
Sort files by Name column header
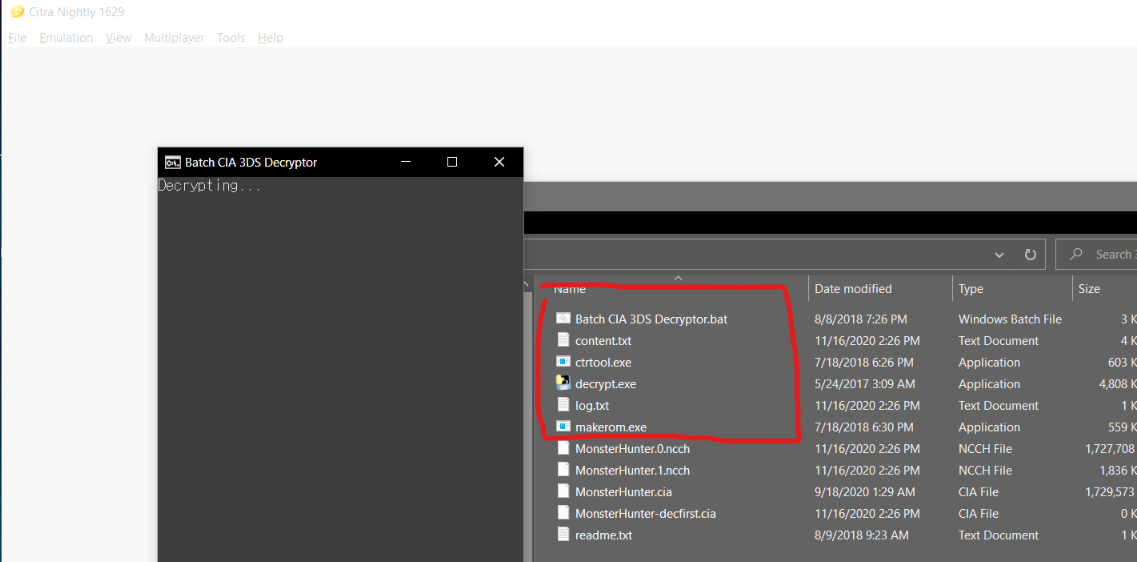click(569, 289)
